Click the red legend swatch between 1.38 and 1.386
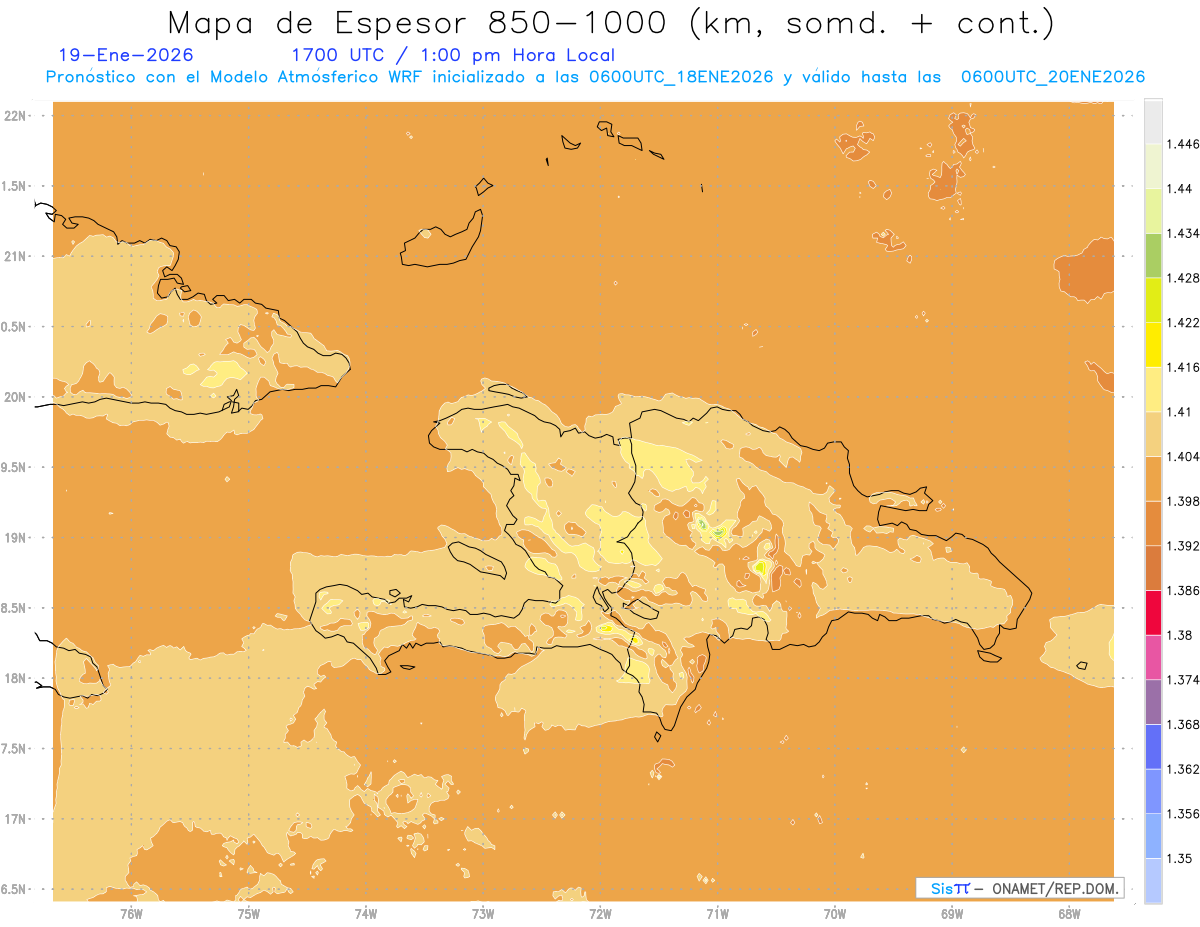This screenshot has width=1200, height=927. point(1153,613)
